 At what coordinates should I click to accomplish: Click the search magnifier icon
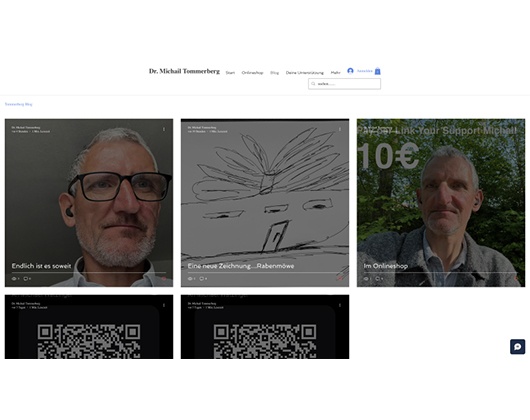point(313,84)
